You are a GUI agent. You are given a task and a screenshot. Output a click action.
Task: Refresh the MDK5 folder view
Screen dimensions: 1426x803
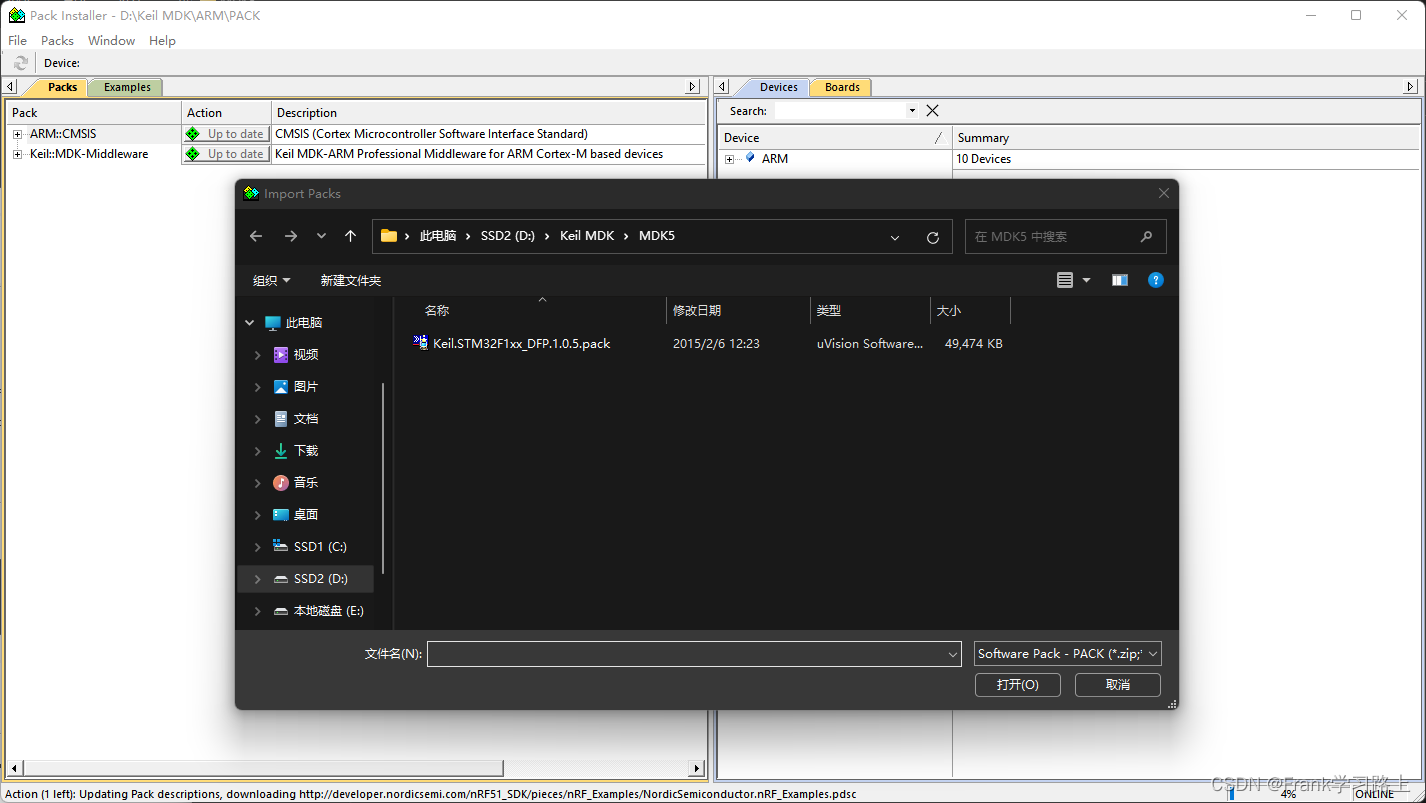click(x=933, y=237)
